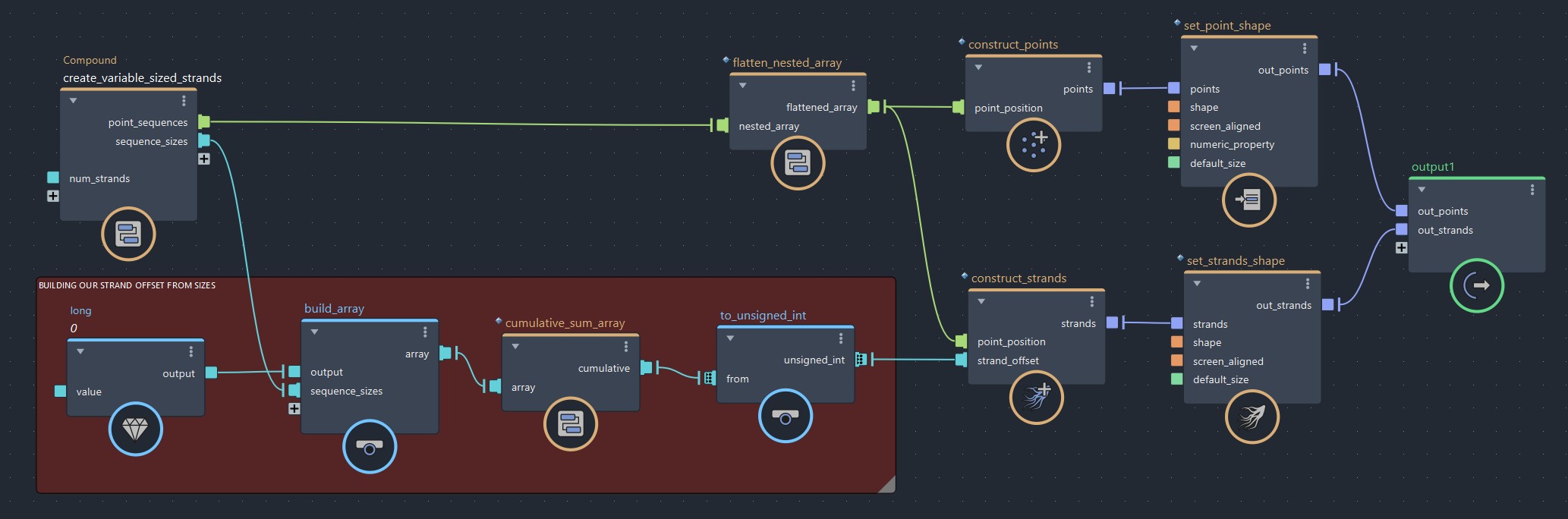This screenshot has height=519, width=1568.
Task: Click the construct_points node circle icon
Action: (1033, 144)
